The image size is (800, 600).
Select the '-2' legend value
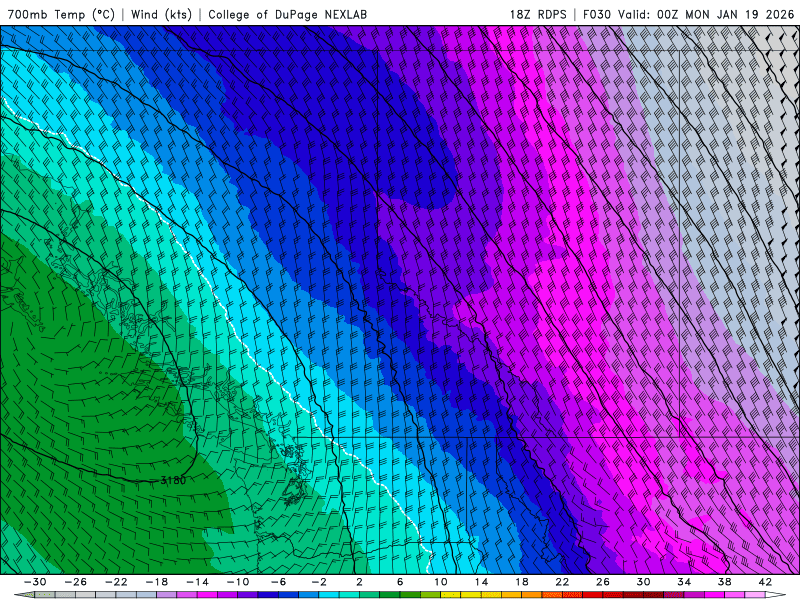coord(319,582)
